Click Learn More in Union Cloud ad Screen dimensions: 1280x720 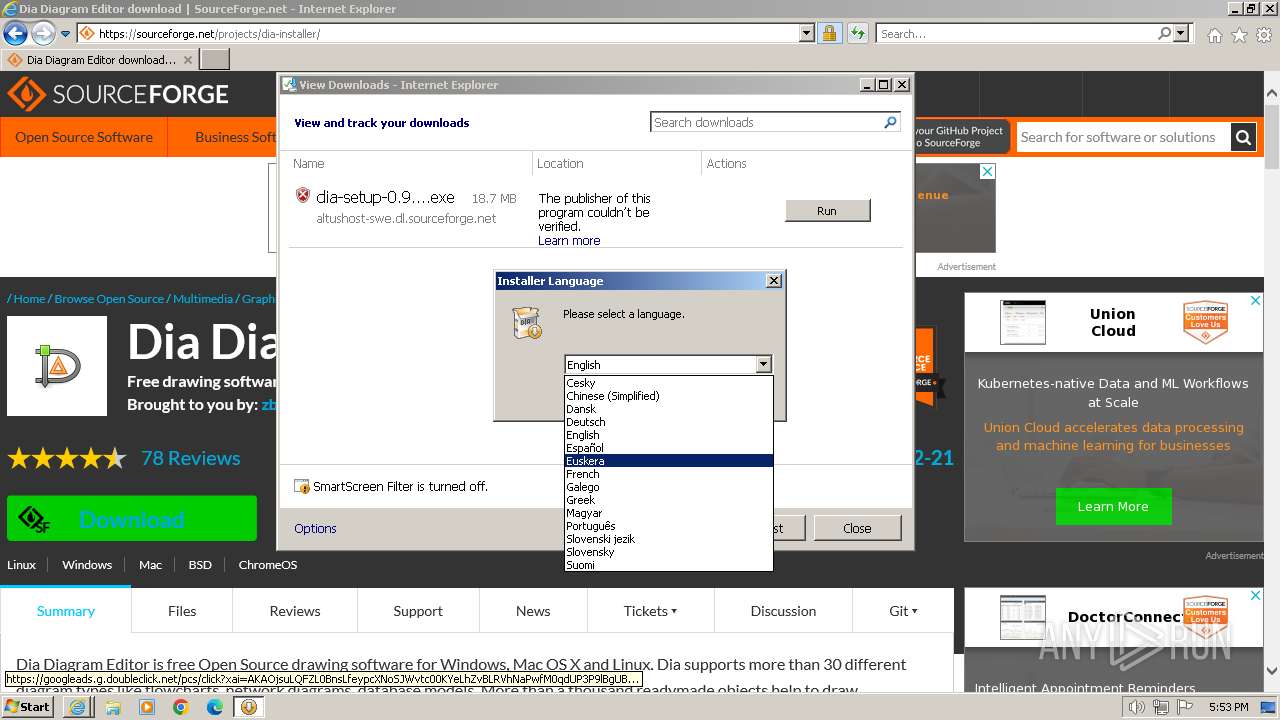(1113, 507)
